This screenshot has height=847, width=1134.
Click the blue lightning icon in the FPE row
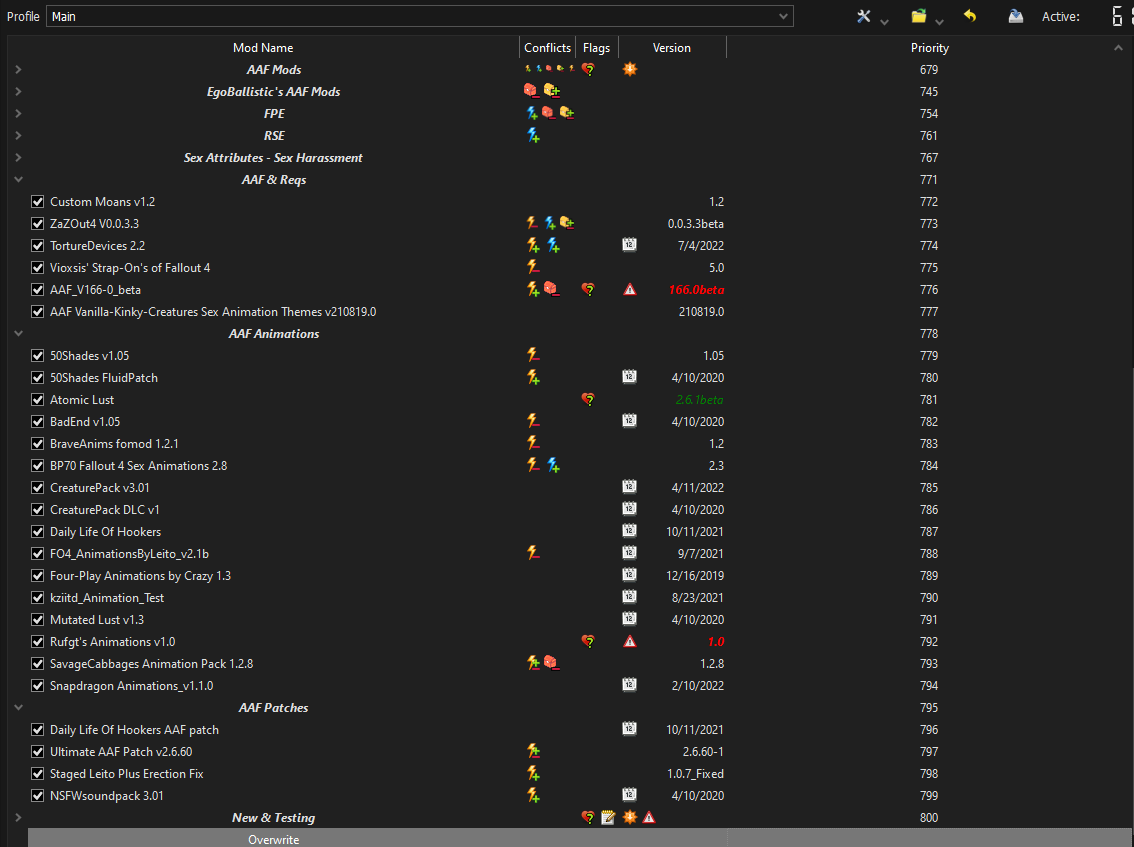pyautogui.click(x=532, y=114)
